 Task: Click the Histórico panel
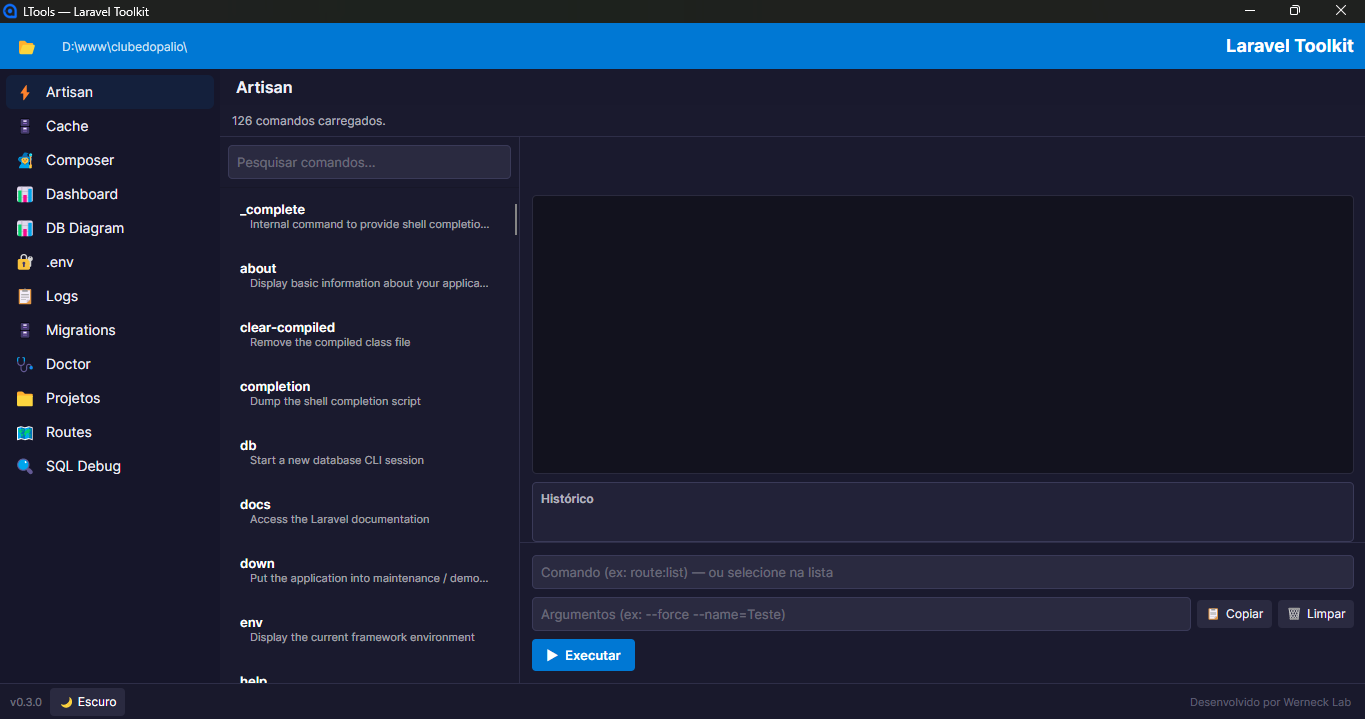pos(943,512)
